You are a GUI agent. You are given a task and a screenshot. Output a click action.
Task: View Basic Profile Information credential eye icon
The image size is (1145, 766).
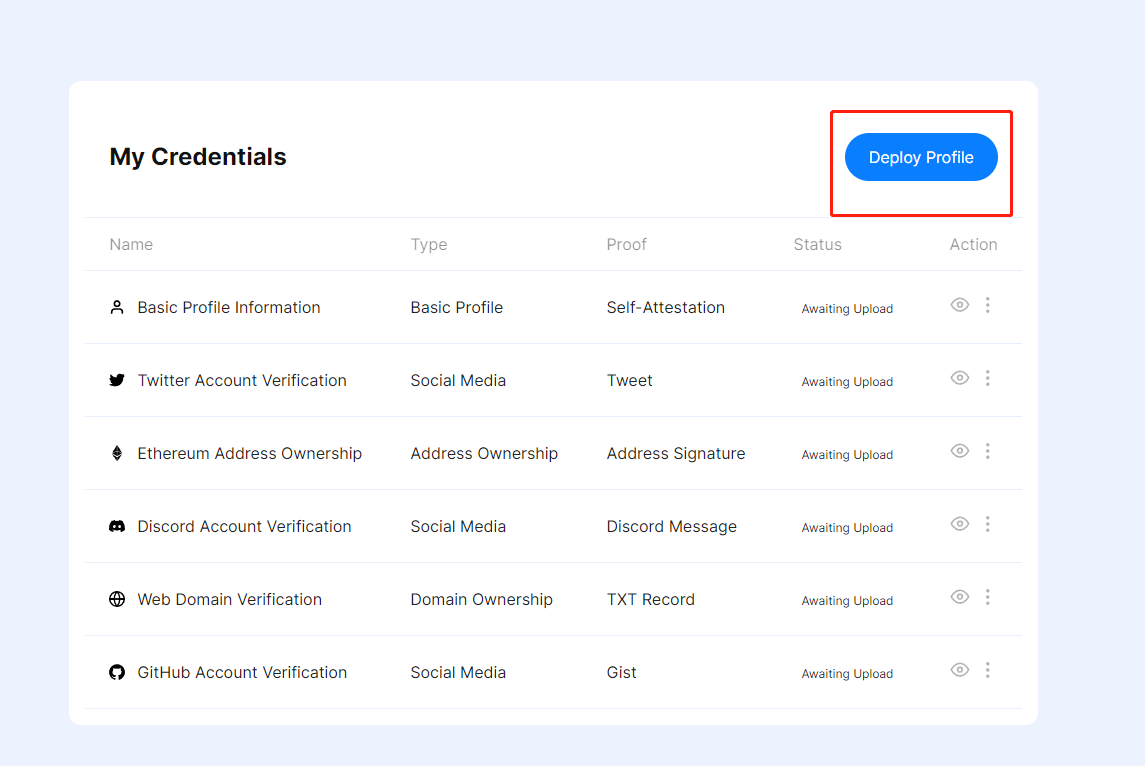(960, 305)
